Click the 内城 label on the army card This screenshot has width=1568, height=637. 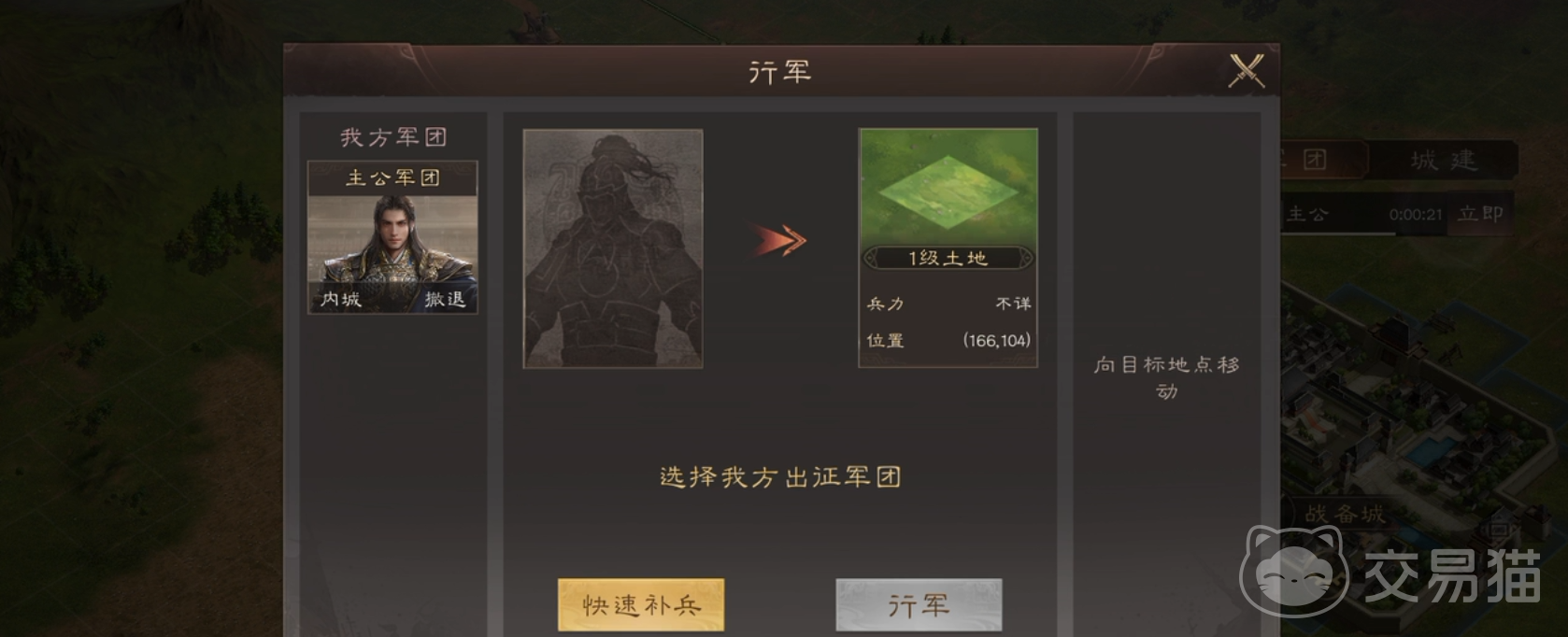click(x=340, y=299)
